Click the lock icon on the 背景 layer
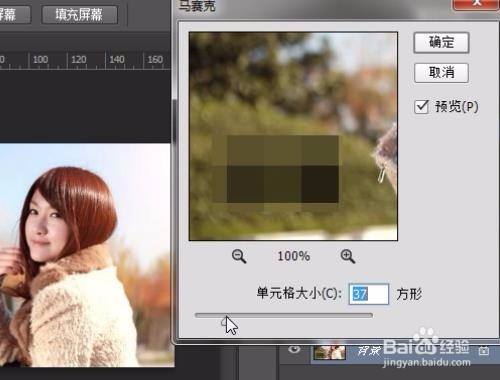500x380 pixels. coord(484,351)
